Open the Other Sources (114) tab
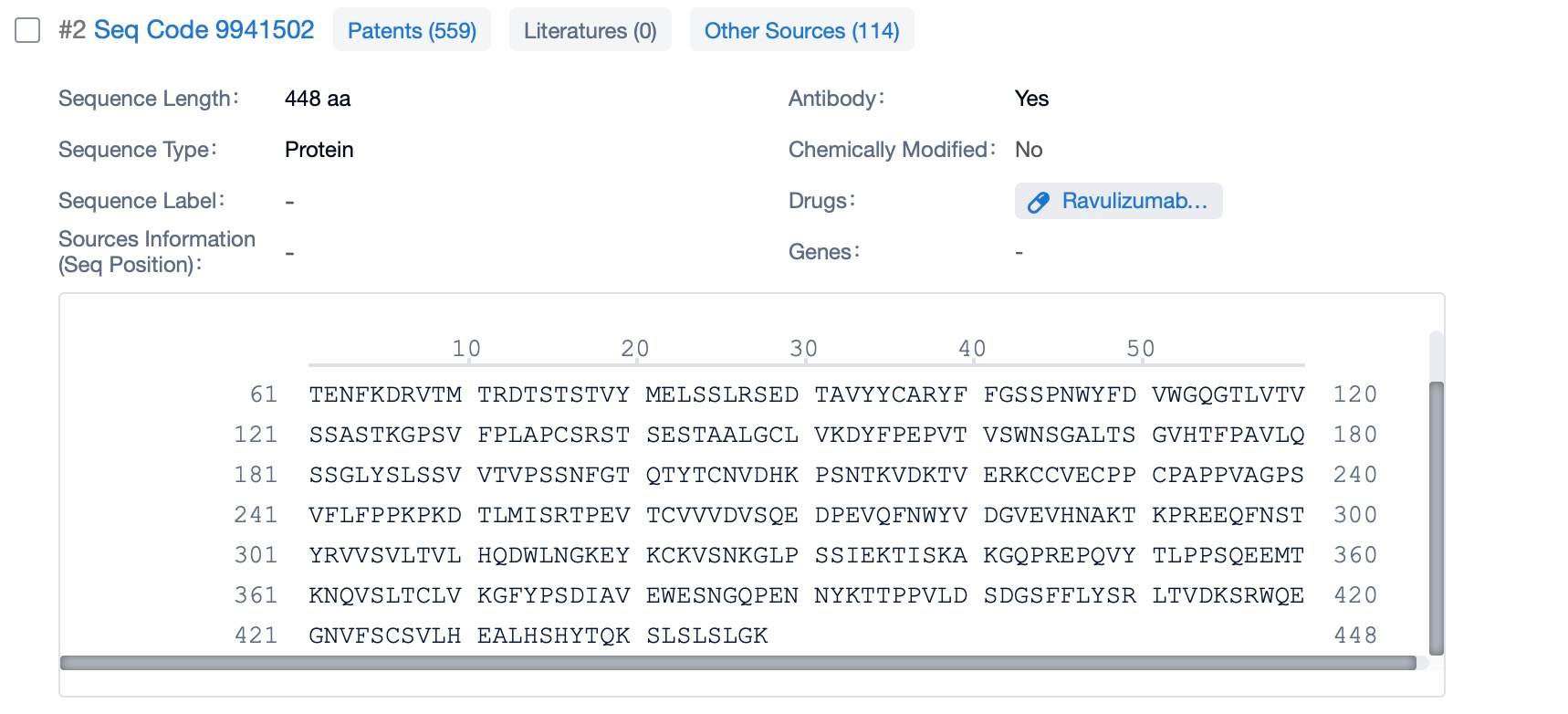The height and width of the screenshot is (714, 1568). [x=801, y=30]
